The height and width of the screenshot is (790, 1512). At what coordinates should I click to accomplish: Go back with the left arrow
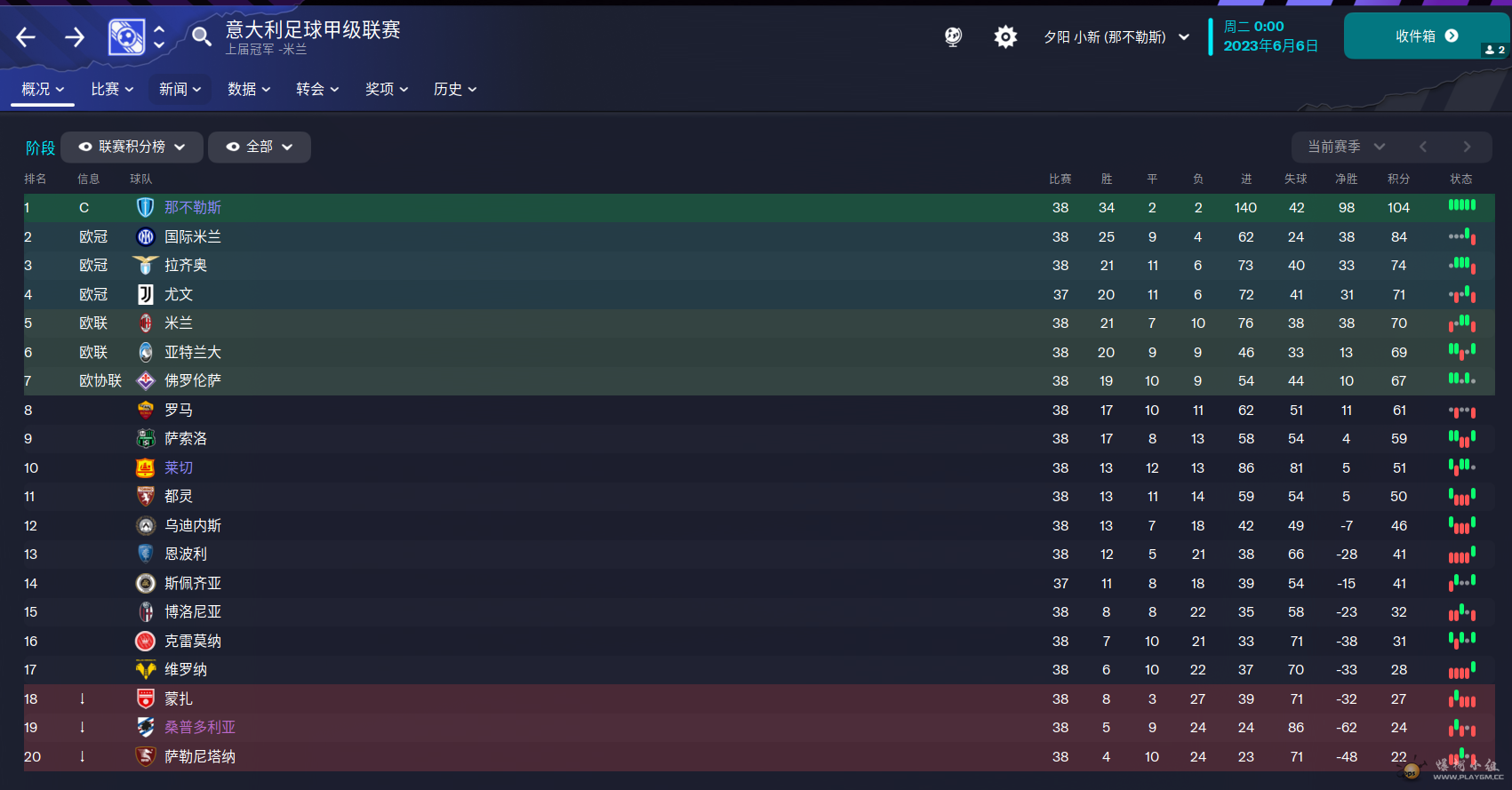pyautogui.click(x=26, y=36)
